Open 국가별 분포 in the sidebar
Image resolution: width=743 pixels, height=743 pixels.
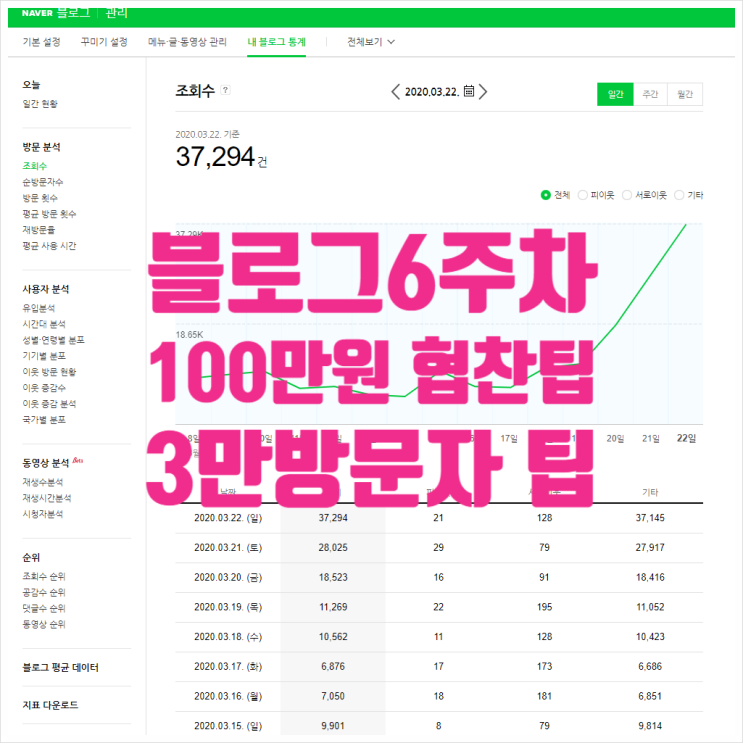point(44,420)
